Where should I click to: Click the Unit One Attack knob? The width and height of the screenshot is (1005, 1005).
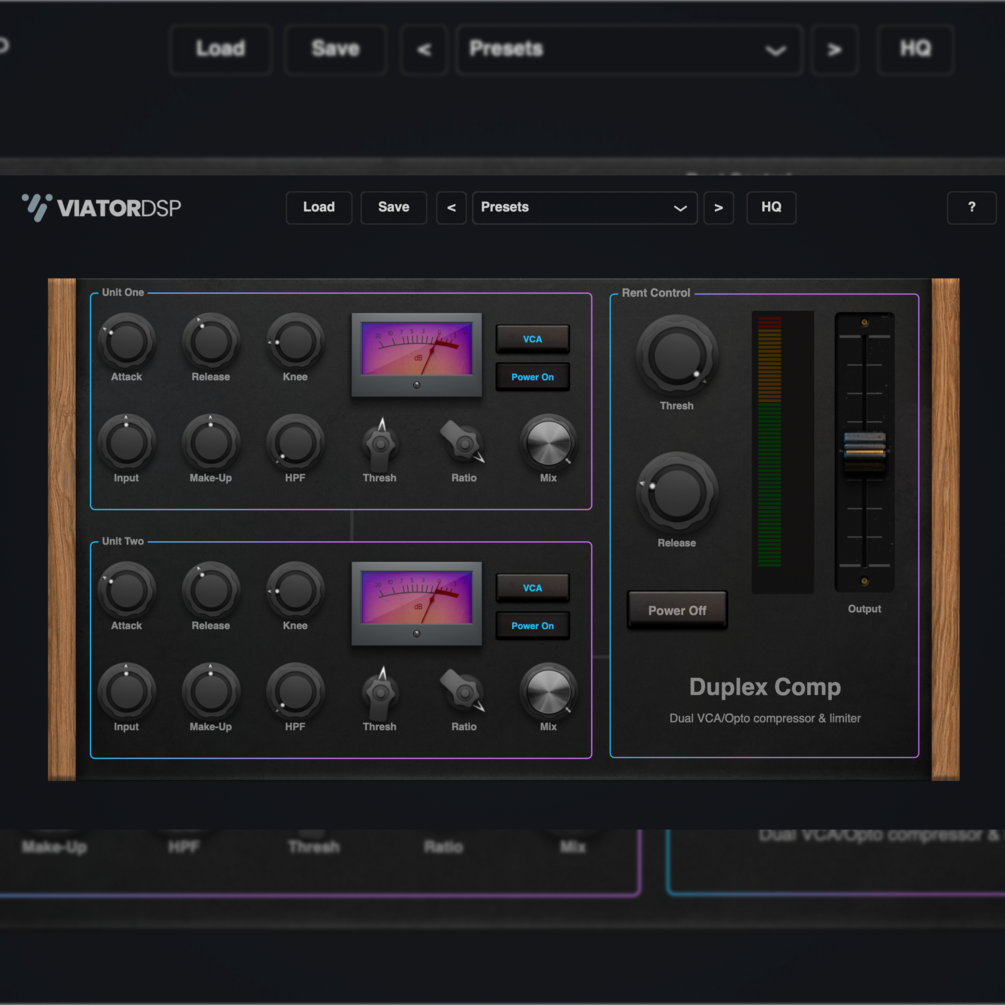tap(126, 342)
